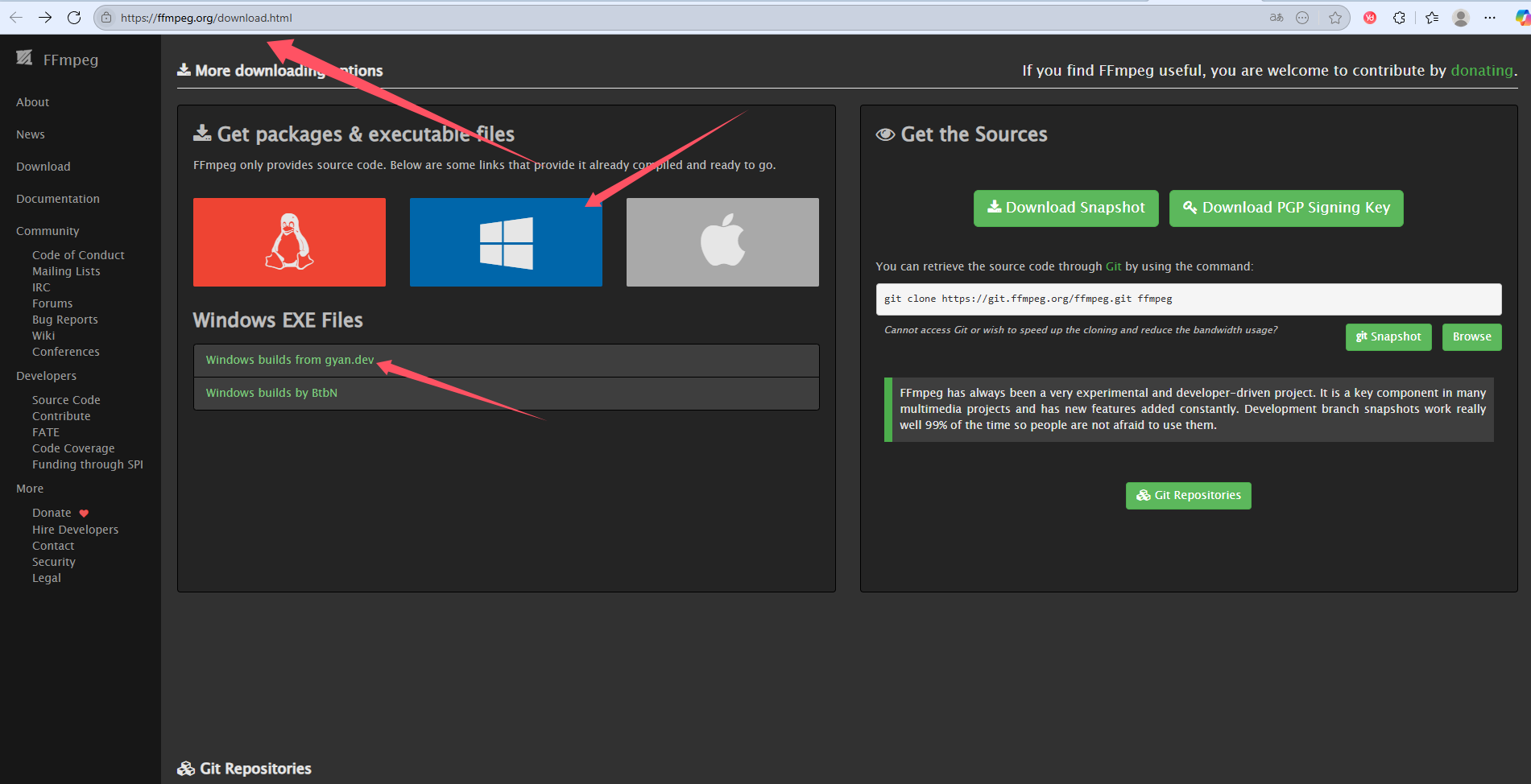
Task: Bookmark this page with star icon
Action: 1335,18
